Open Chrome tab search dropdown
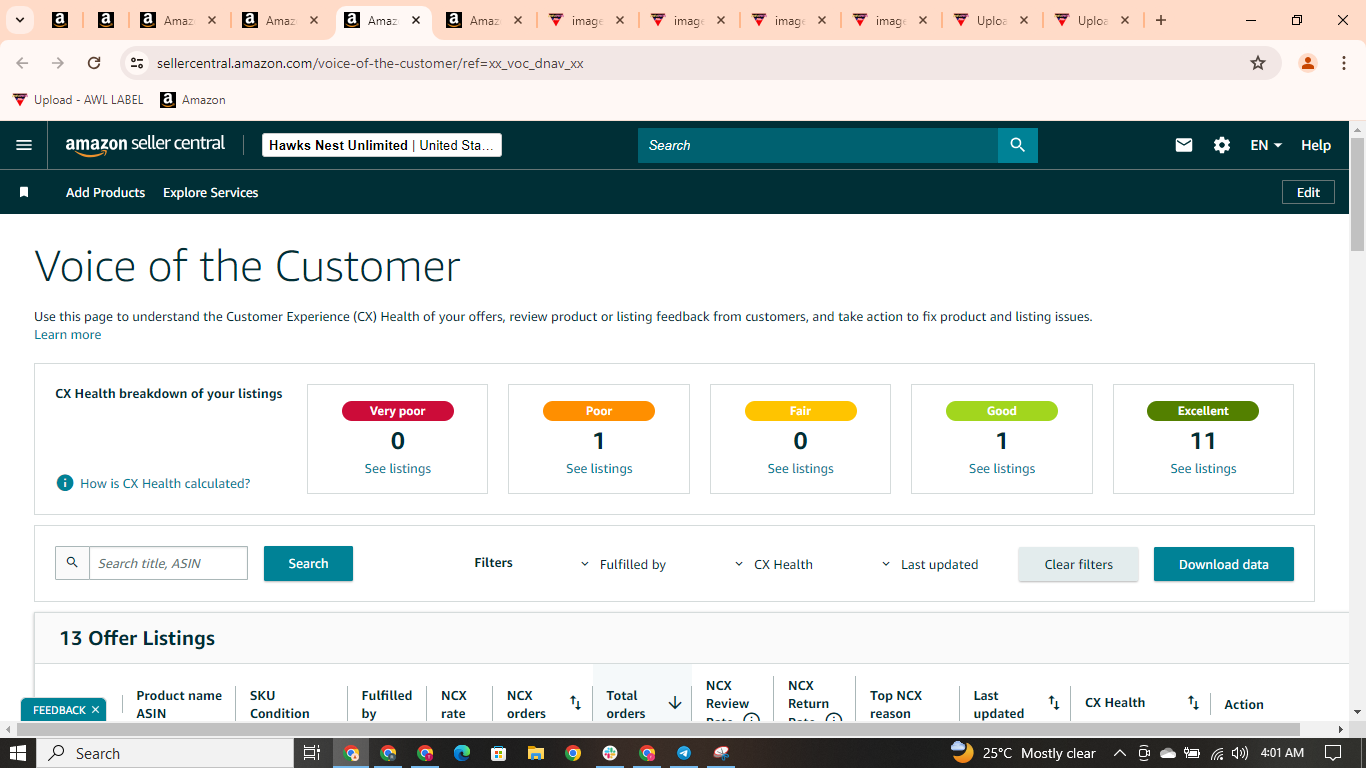The image size is (1366, 768). (19, 20)
